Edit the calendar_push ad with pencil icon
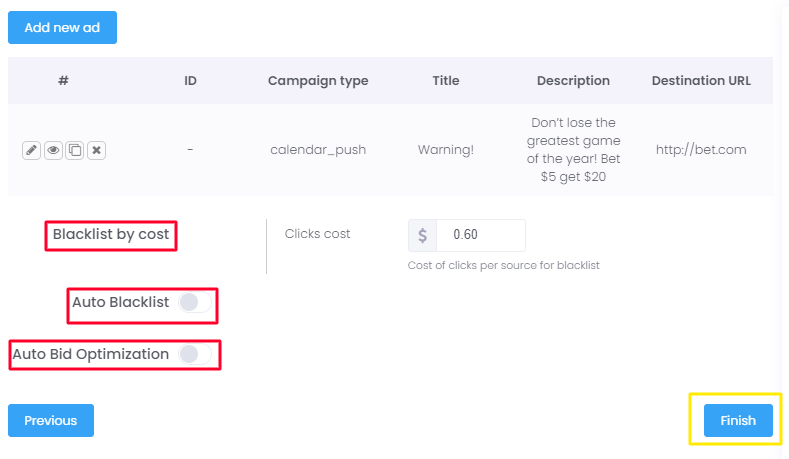The width and height of the screenshot is (789, 459). tap(31, 150)
